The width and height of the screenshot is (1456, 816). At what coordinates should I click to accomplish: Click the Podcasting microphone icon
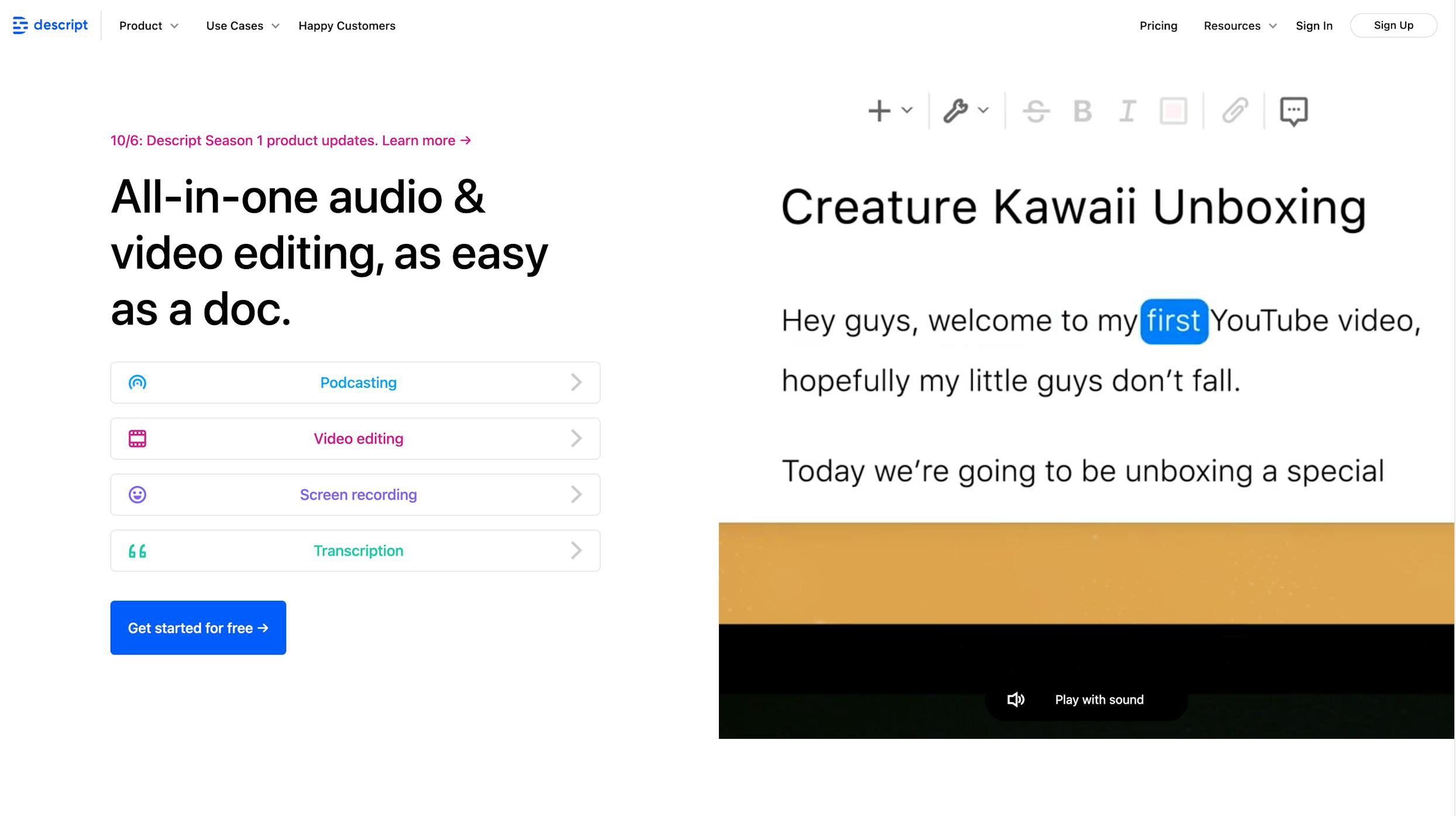click(x=137, y=383)
